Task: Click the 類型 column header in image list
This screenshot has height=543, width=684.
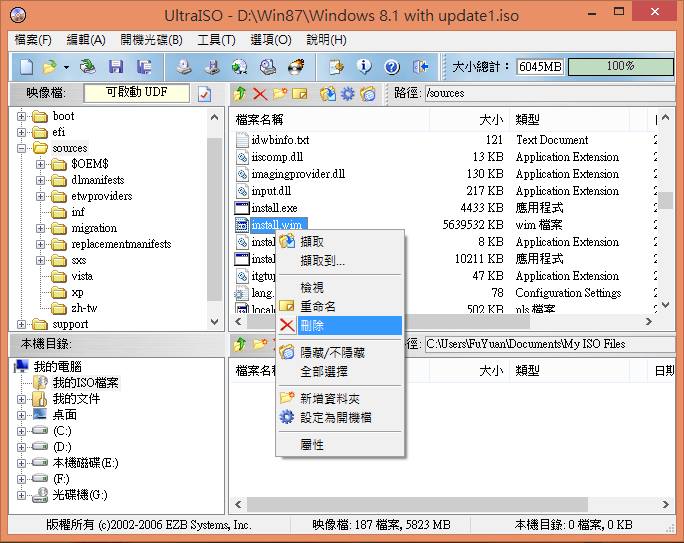Action: point(569,120)
